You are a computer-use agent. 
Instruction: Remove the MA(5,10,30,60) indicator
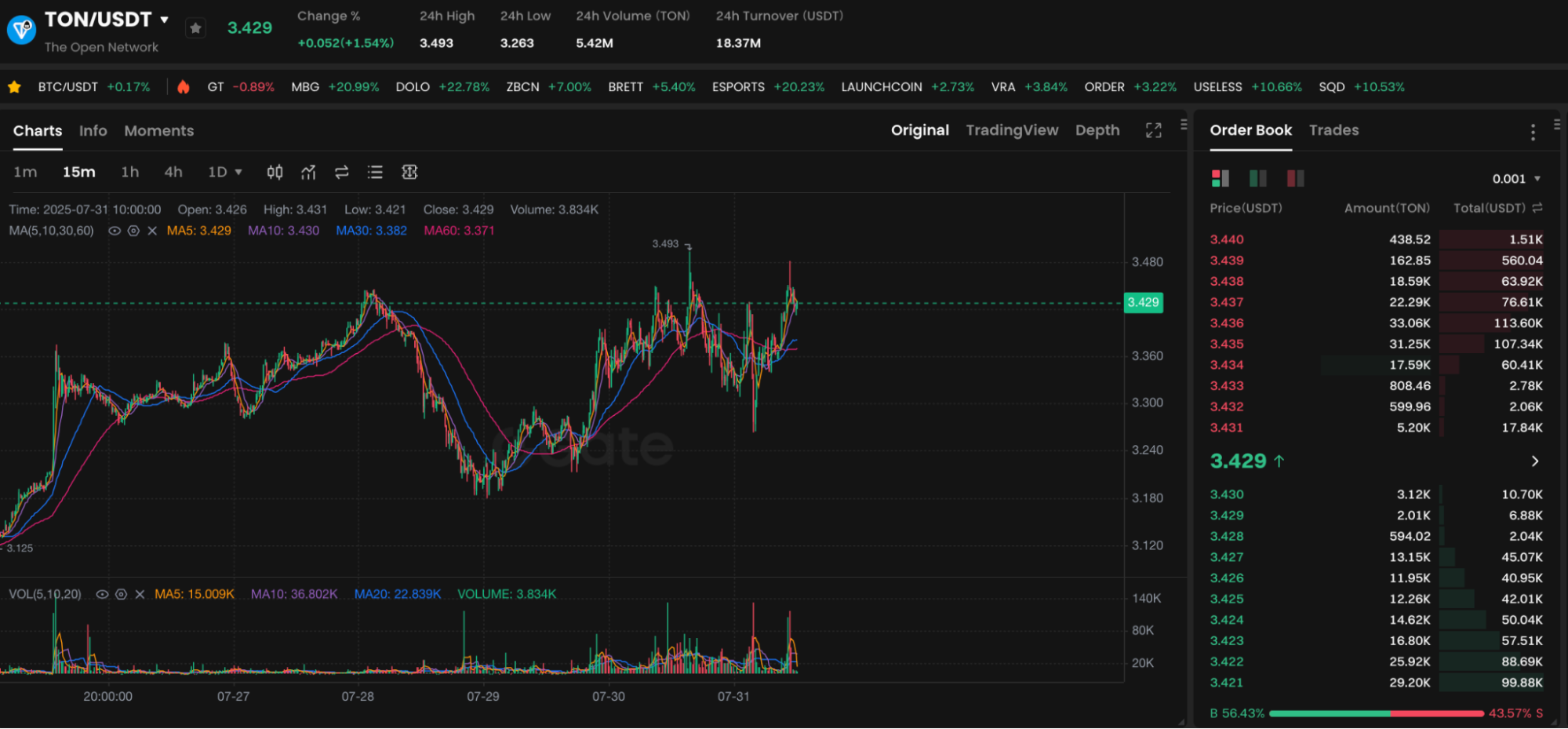pos(152,231)
